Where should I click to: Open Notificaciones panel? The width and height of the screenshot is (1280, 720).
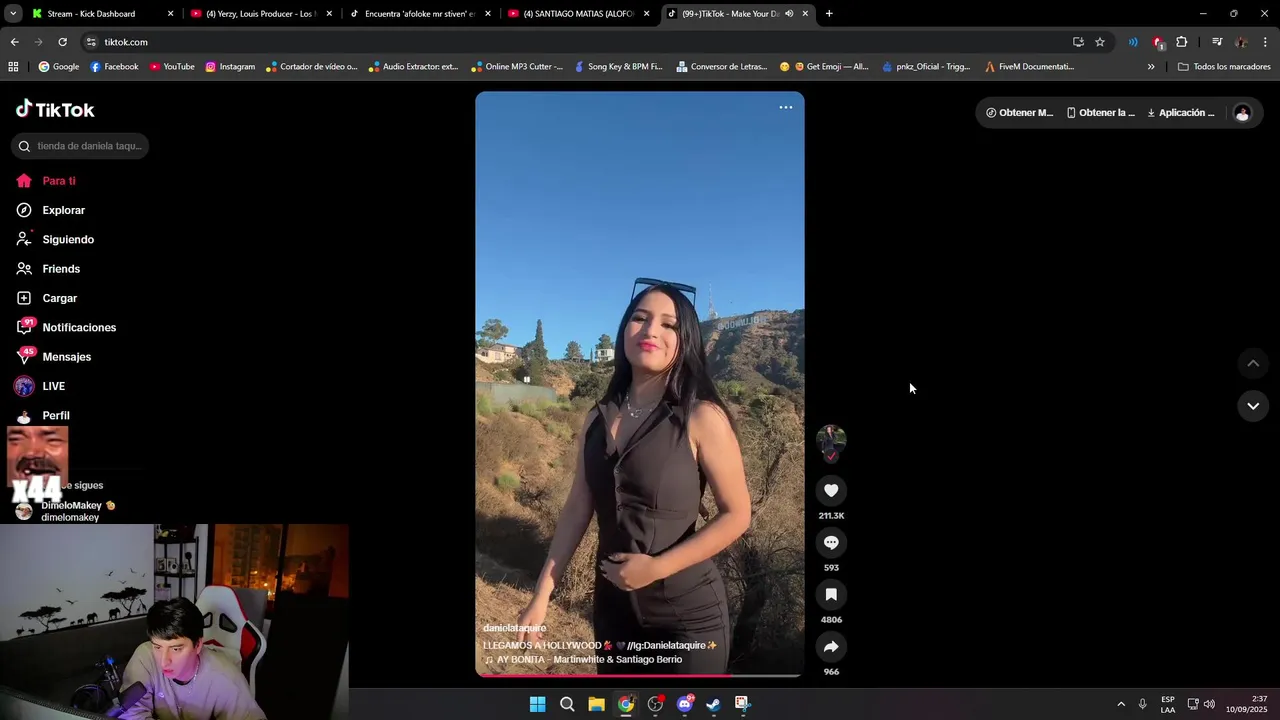pyautogui.click(x=80, y=327)
